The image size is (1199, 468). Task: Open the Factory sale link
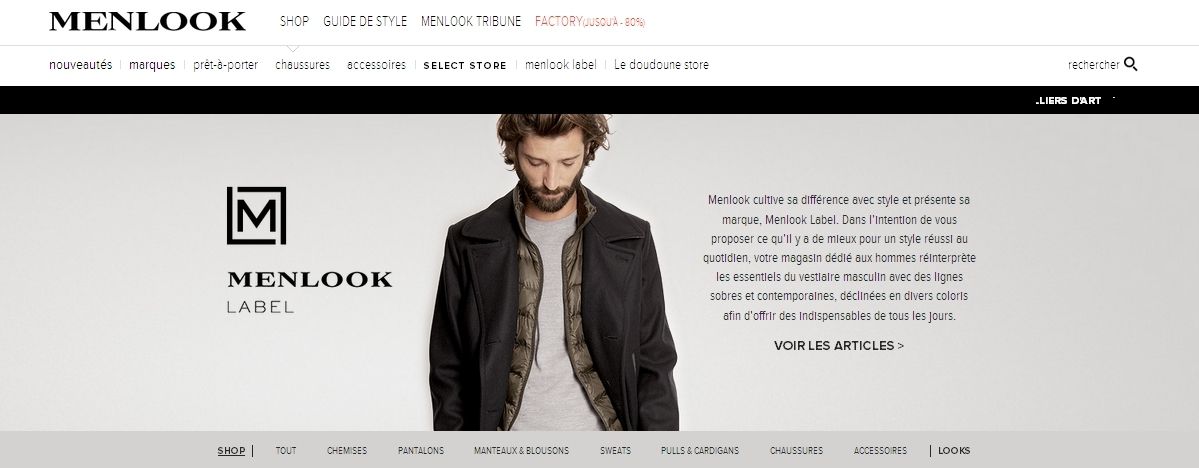[590, 21]
